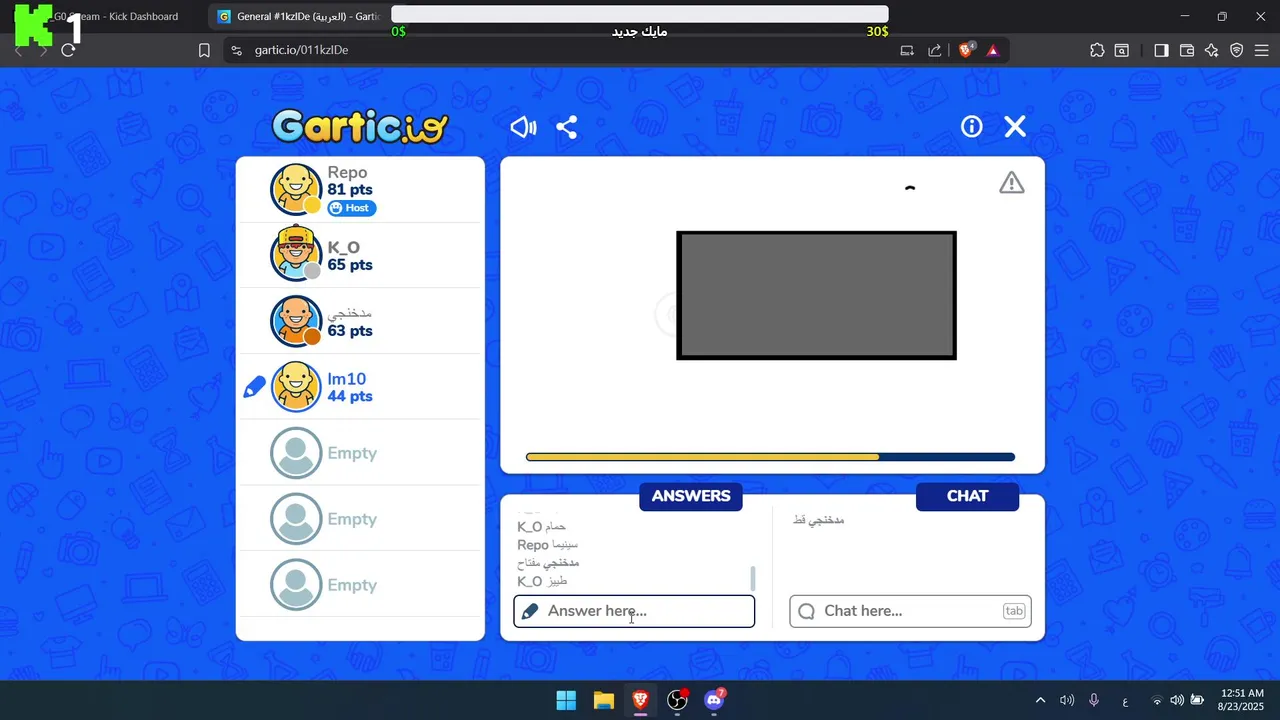Click the 'Host' badge under Repo
1280x720 pixels.
click(x=351, y=208)
